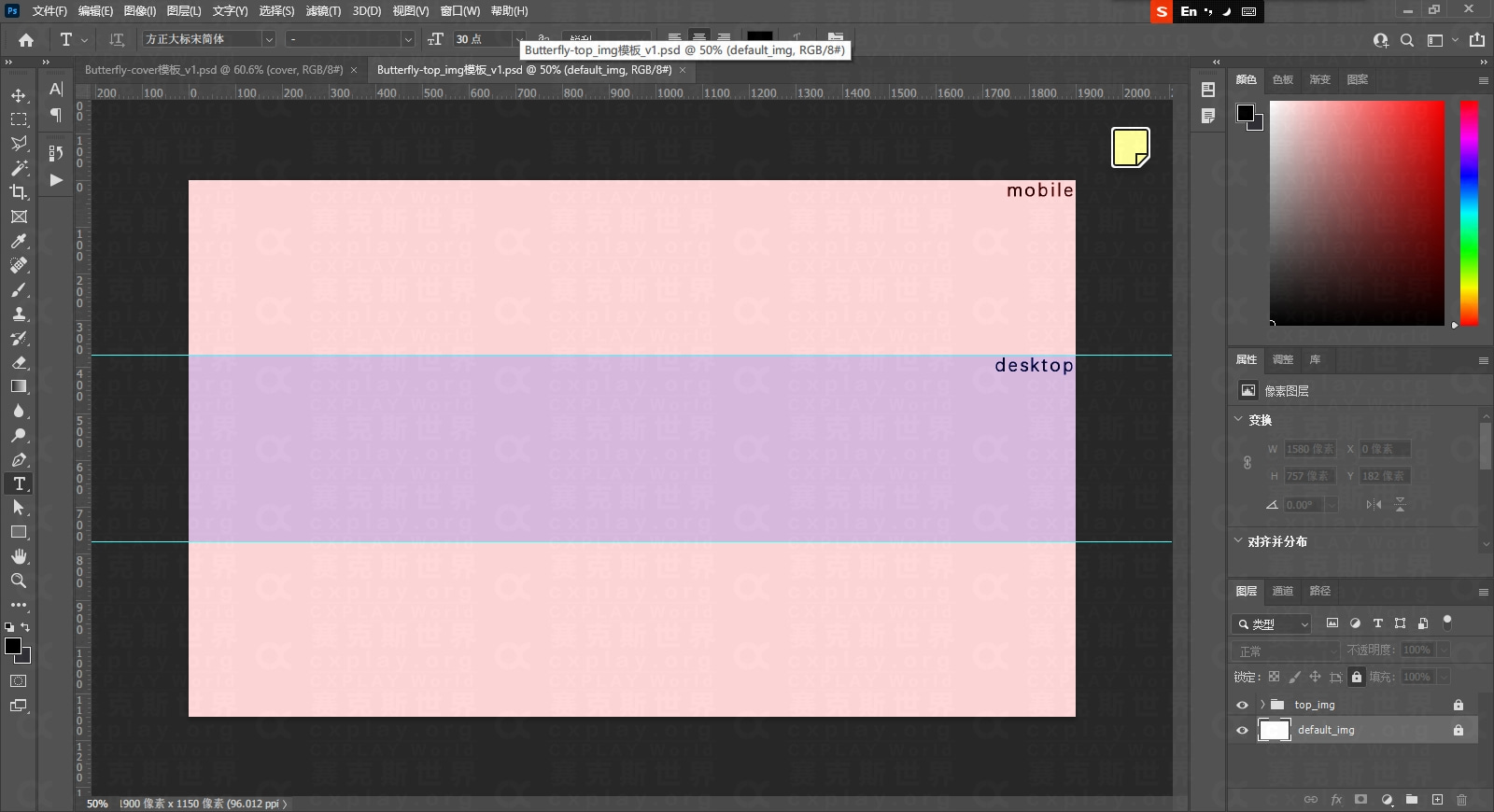Select the Path Selection tool
Screen dimensions: 1494x812
pyautogui.click(x=19, y=508)
